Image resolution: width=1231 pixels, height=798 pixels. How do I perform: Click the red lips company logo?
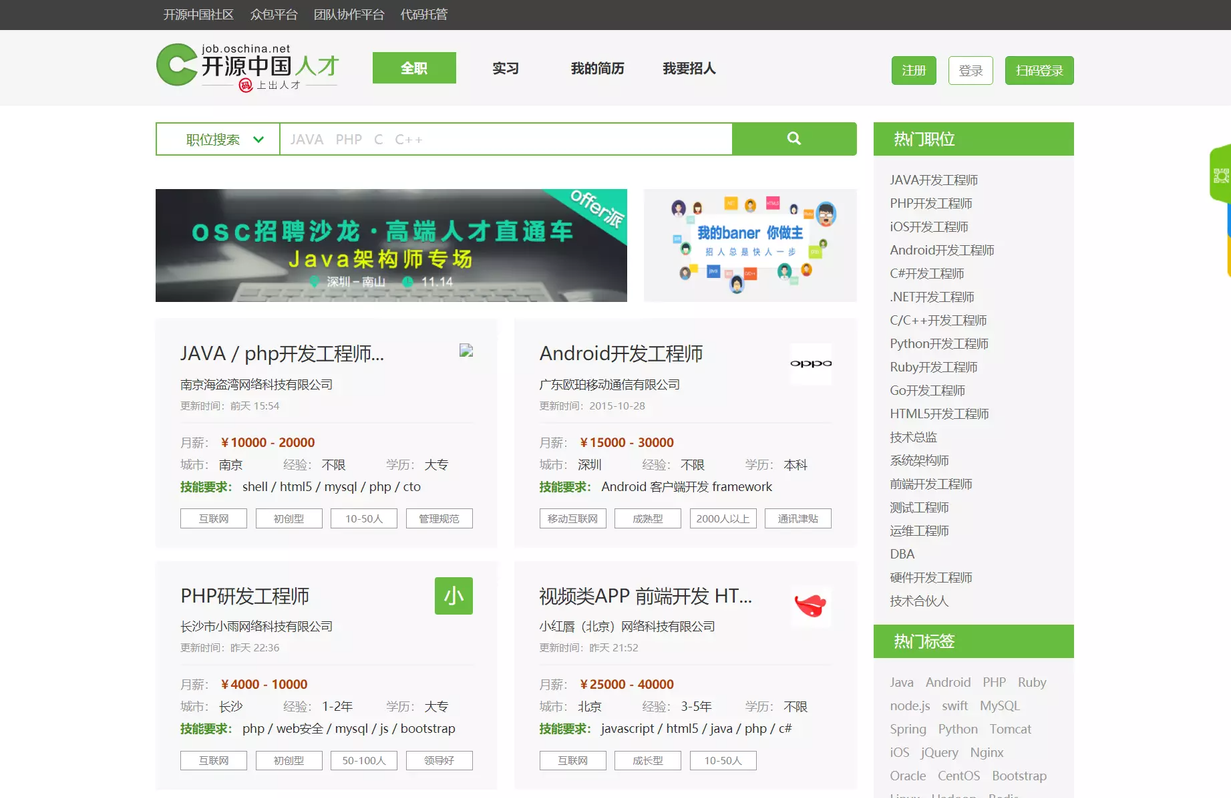(810, 605)
